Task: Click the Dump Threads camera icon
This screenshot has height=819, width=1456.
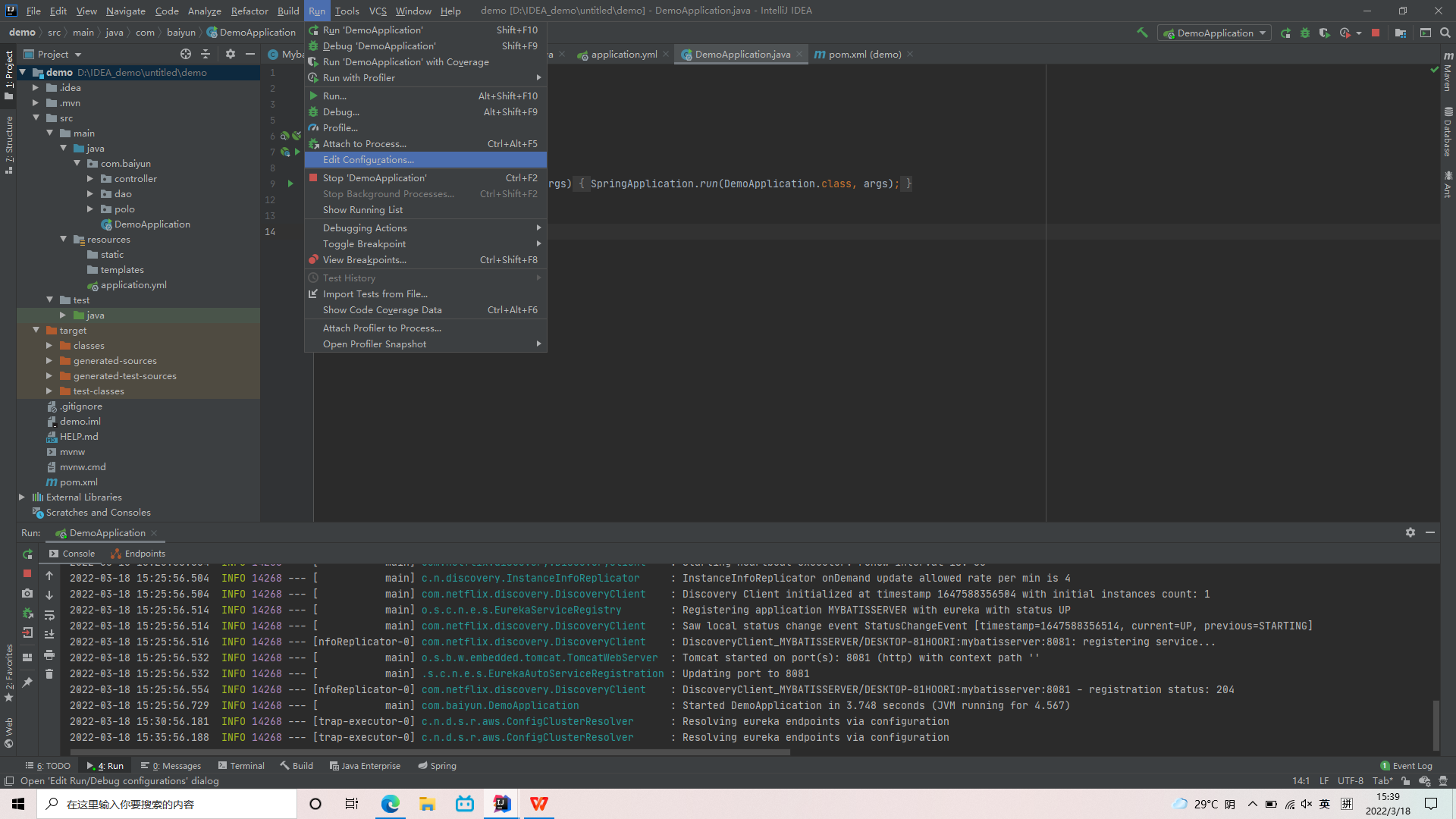Action: [x=27, y=593]
